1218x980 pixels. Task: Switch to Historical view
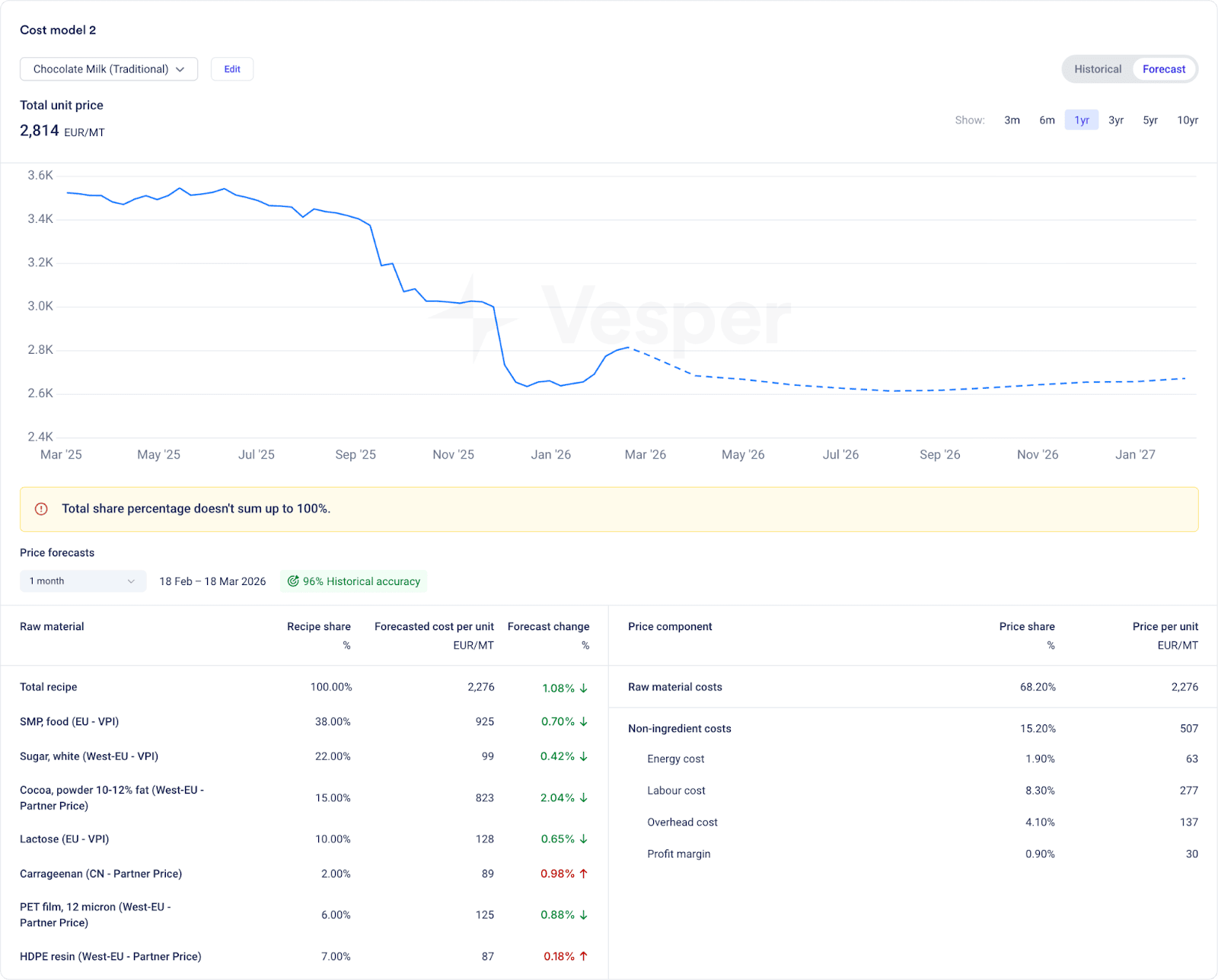click(x=1098, y=69)
